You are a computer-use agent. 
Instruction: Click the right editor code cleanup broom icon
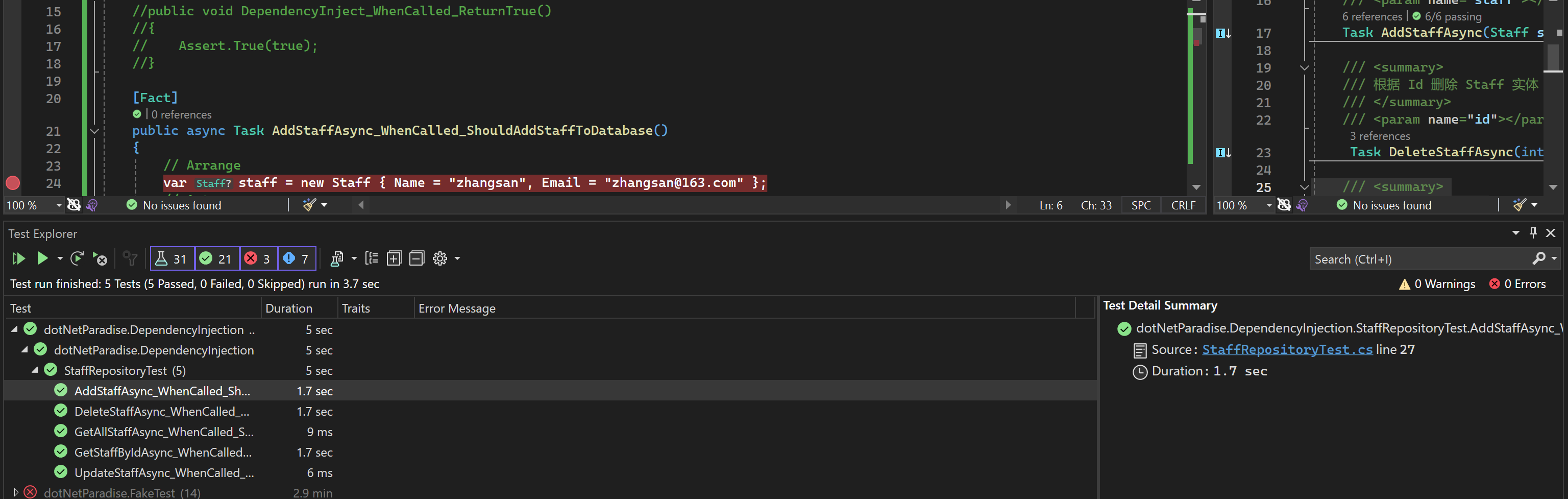tap(1520, 205)
